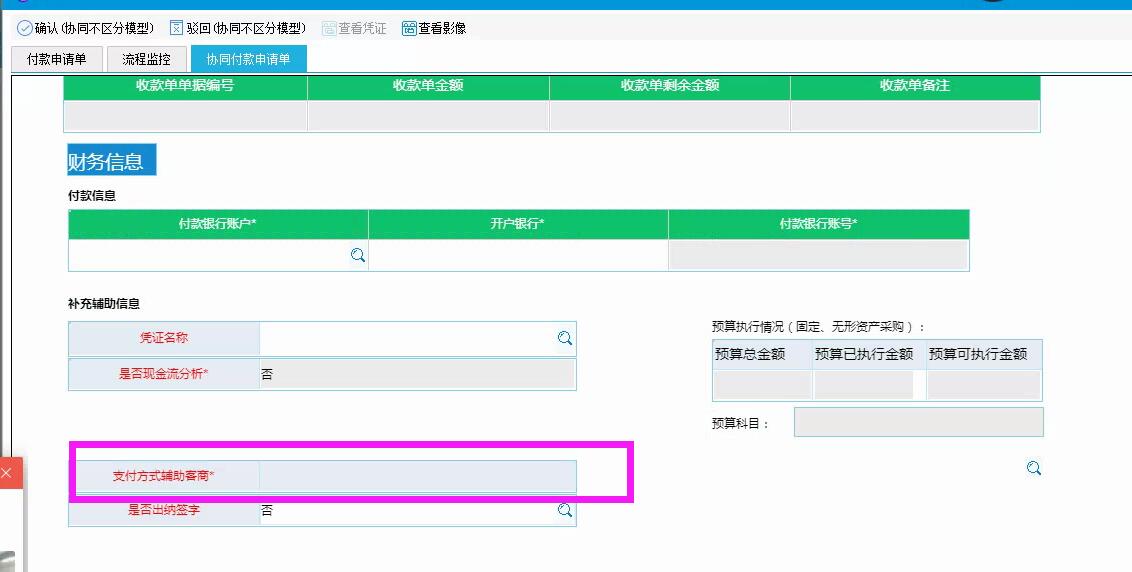Viewport: 1132px width, 572px height.
Task: Click the 驳回 (协同不区分模型) toolbar button
Action: tap(237, 28)
